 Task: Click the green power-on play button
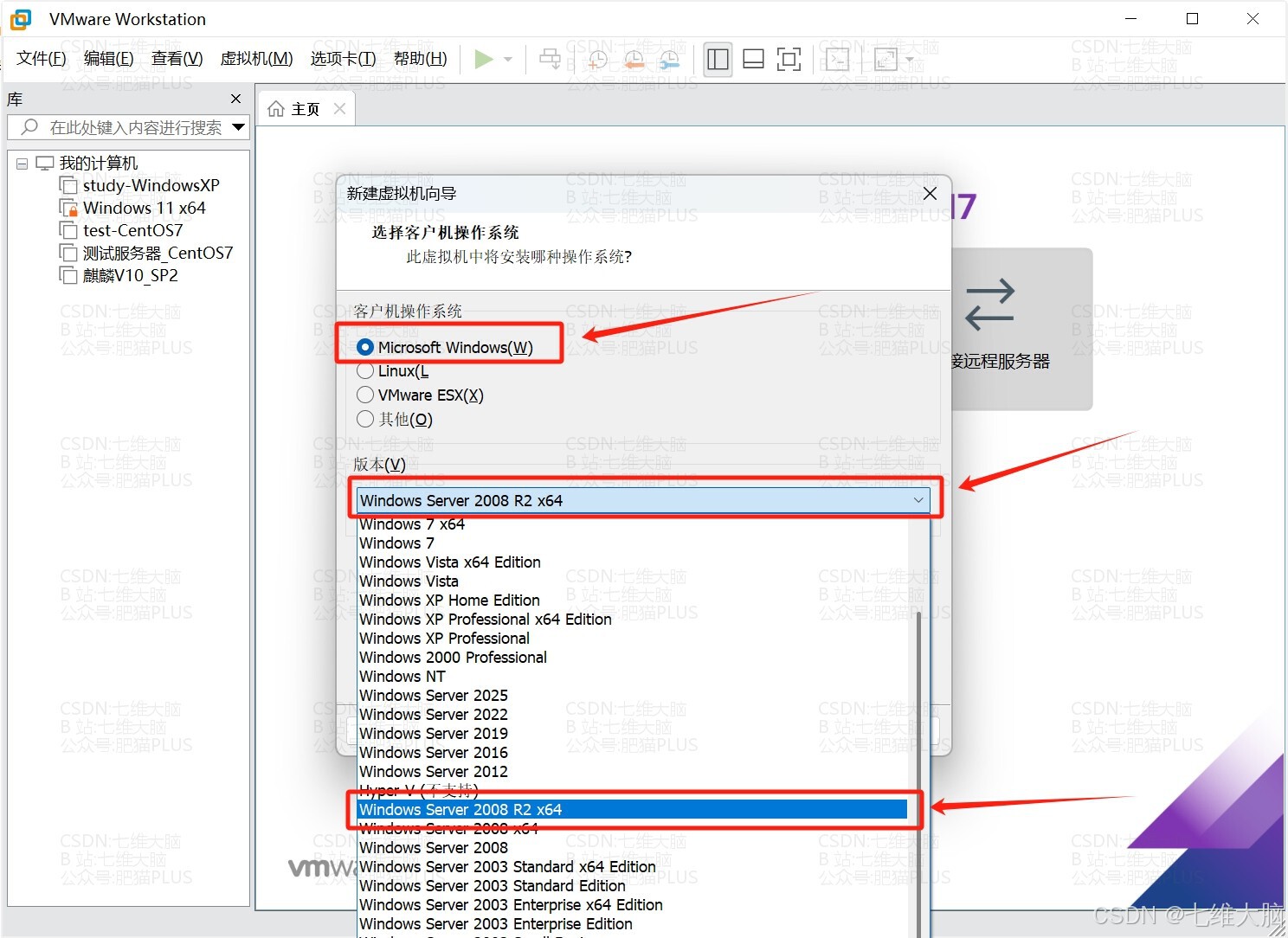pos(484,59)
